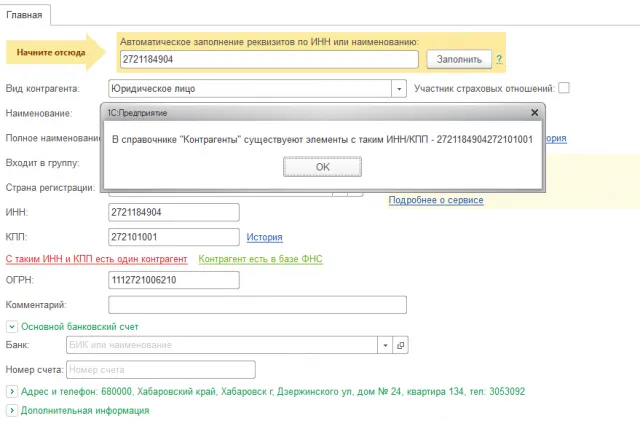
Task: Expand the Адрес и телефон section
Action: click(x=12, y=391)
